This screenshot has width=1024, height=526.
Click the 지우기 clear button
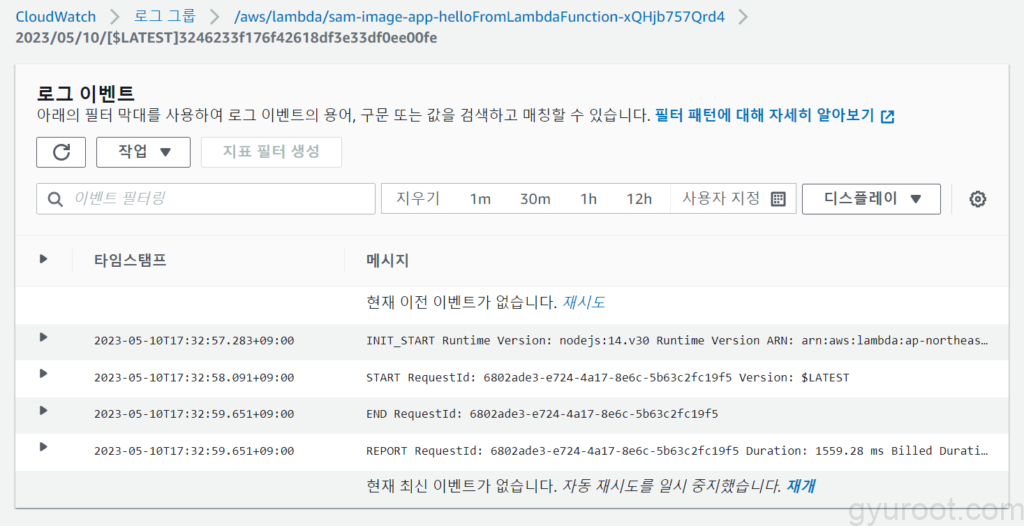pyautogui.click(x=418, y=199)
